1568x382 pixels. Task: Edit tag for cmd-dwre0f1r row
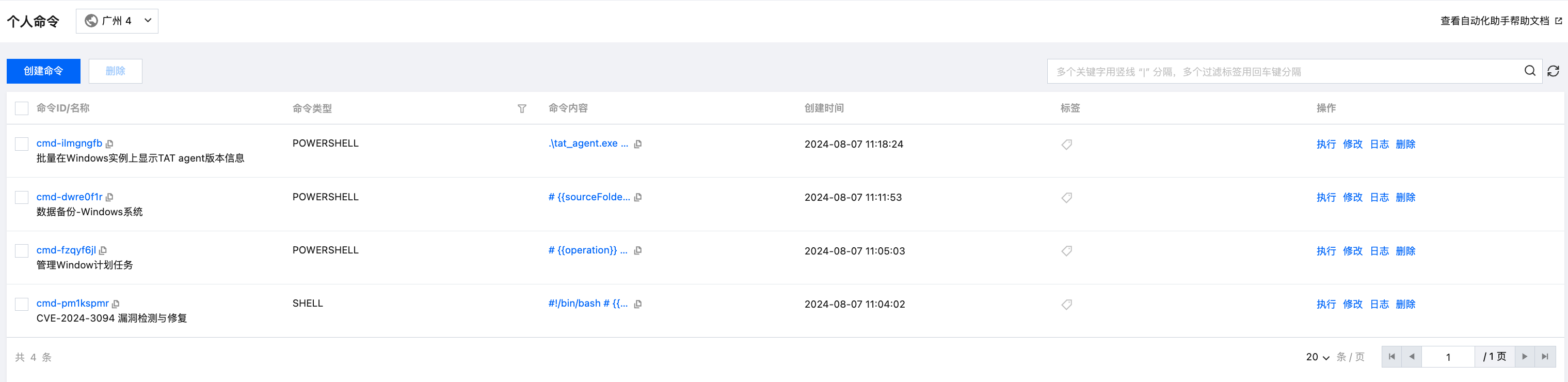pos(1066,197)
